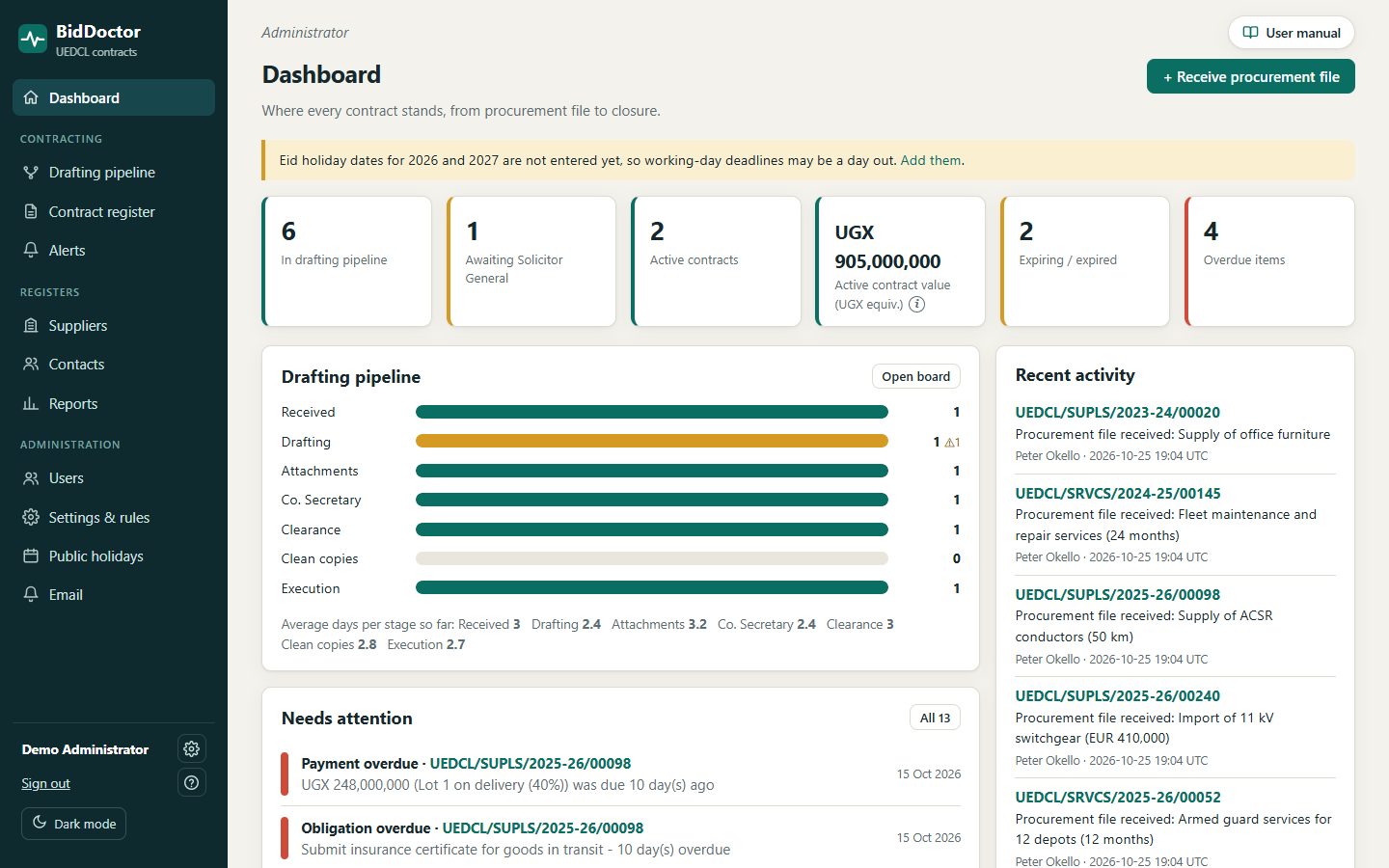Click the Contract register document icon
1389x868 pixels.
[x=31, y=211]
